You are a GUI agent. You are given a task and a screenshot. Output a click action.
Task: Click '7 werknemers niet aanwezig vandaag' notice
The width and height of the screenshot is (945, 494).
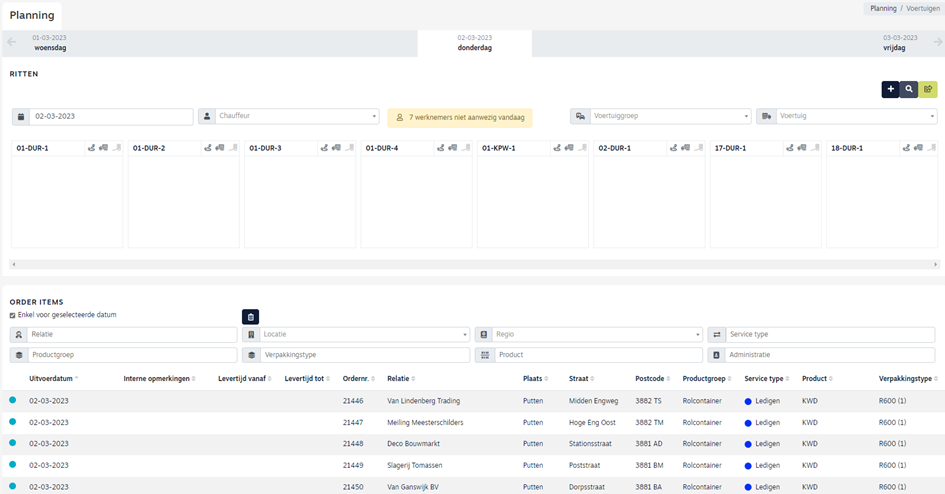[x=459, y=117]
